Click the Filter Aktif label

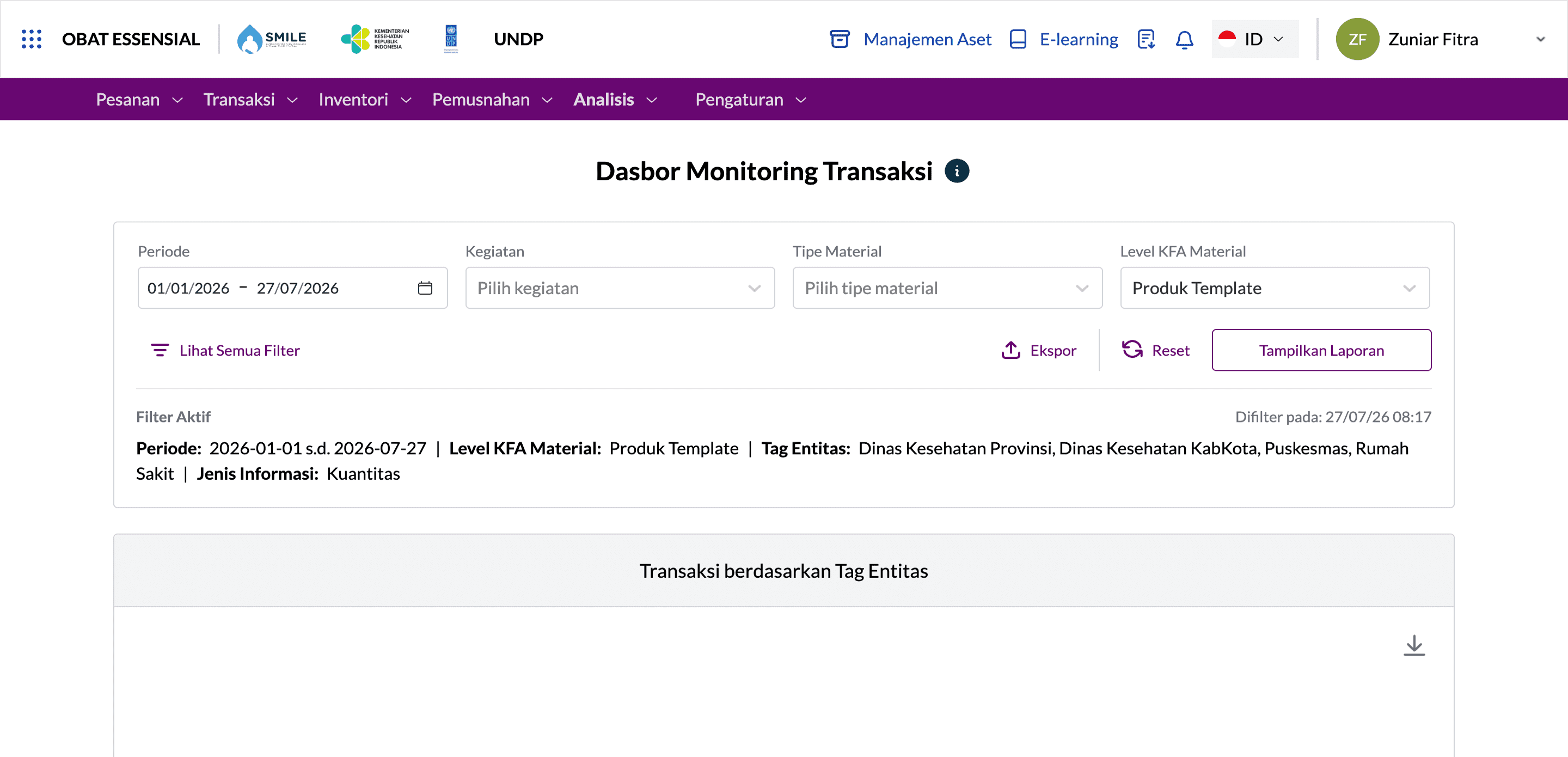pyautogui.click(x=174, y=417)
